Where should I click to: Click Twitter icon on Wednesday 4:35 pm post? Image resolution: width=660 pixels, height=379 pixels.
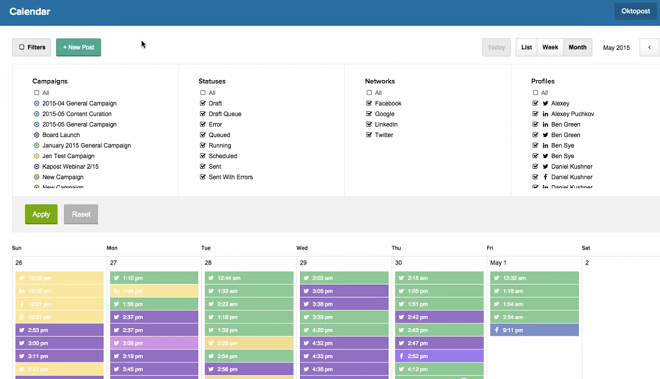click(306, 369)
